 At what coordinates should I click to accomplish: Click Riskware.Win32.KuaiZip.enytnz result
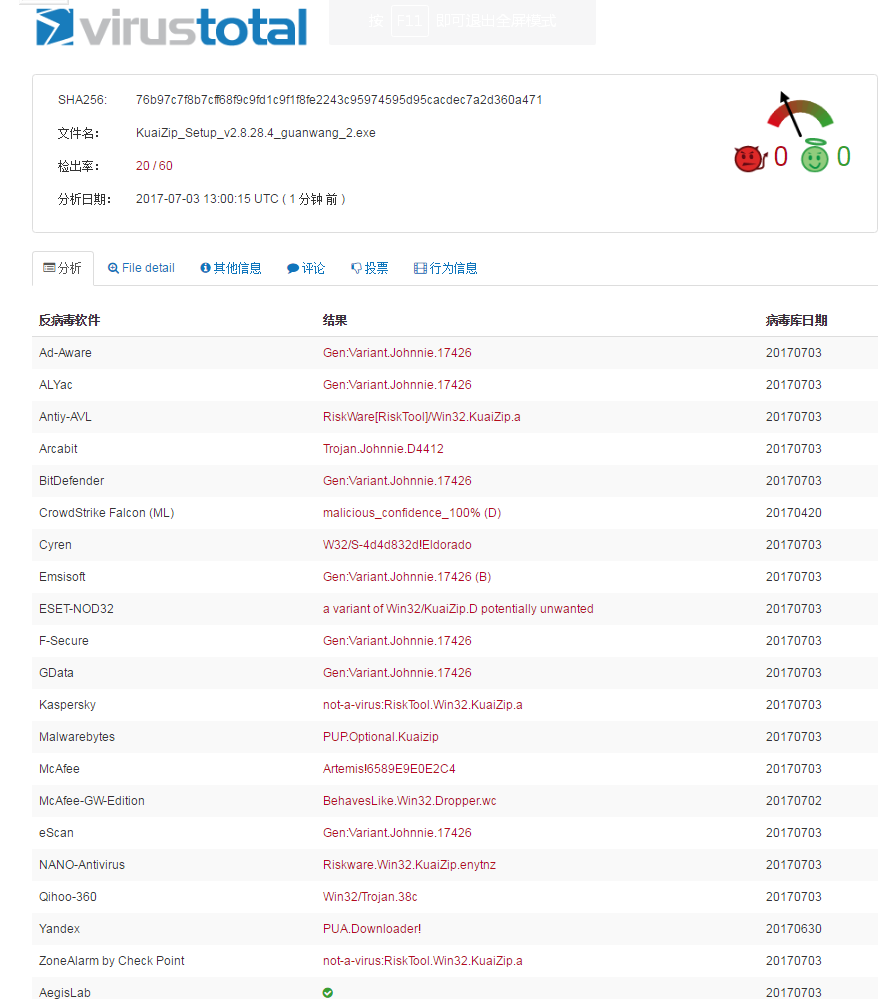(409, 865)
